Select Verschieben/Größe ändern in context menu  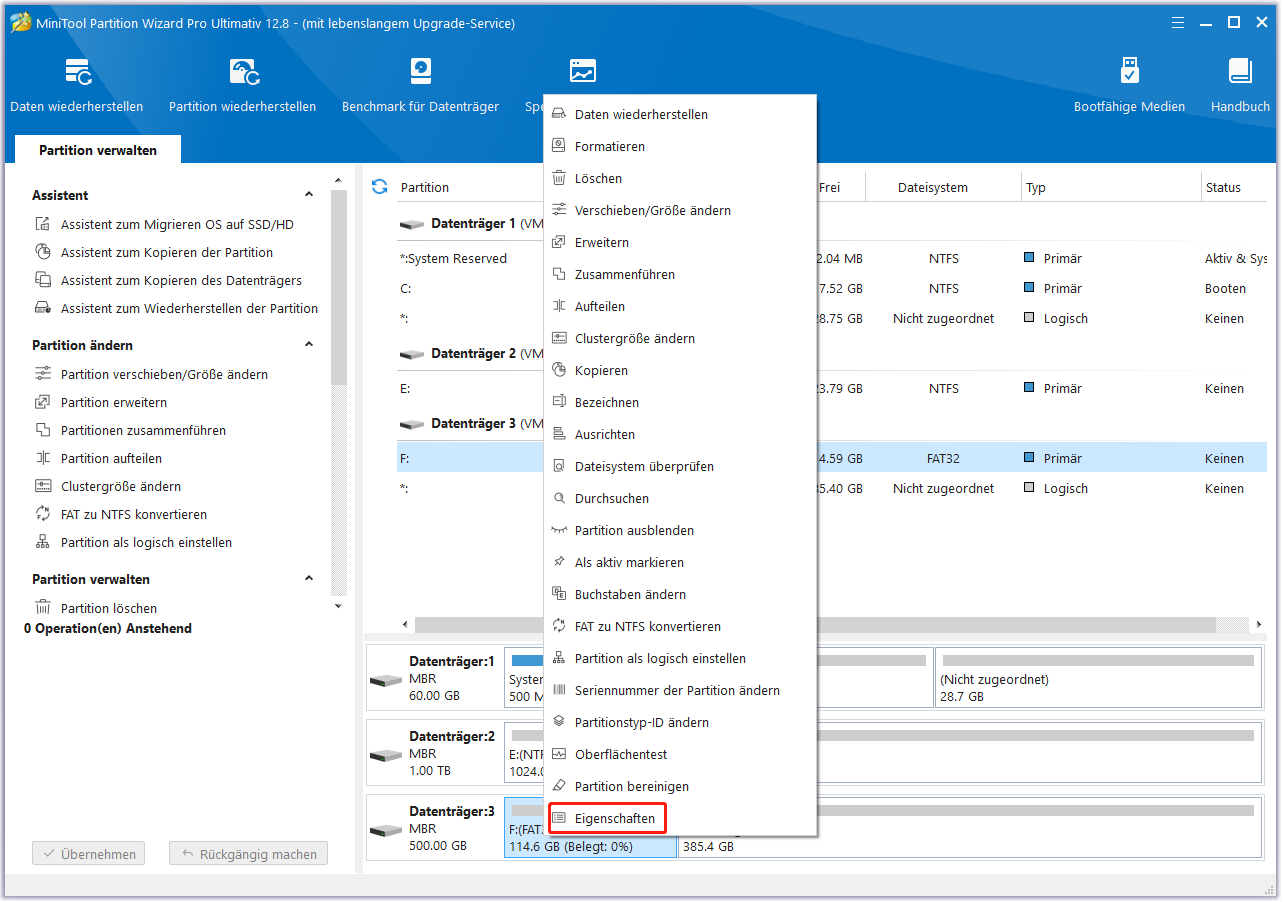(680, 211)
